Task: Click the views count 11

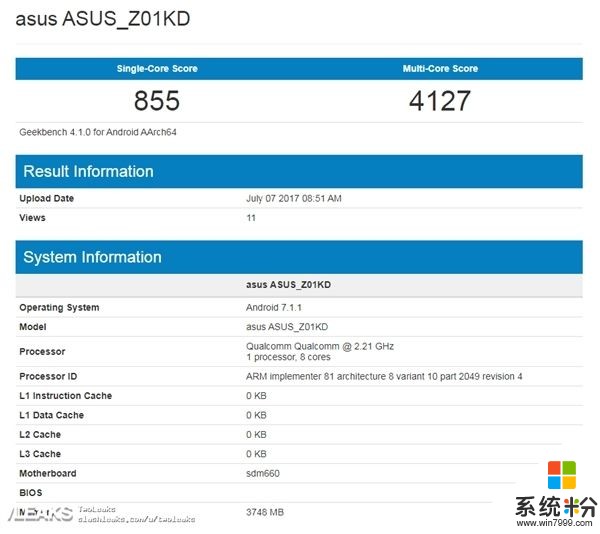Action: pos(251,218)
